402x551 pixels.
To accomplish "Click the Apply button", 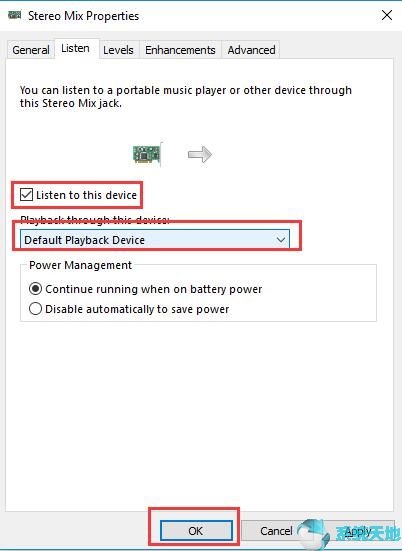I will tap(358, 530).
